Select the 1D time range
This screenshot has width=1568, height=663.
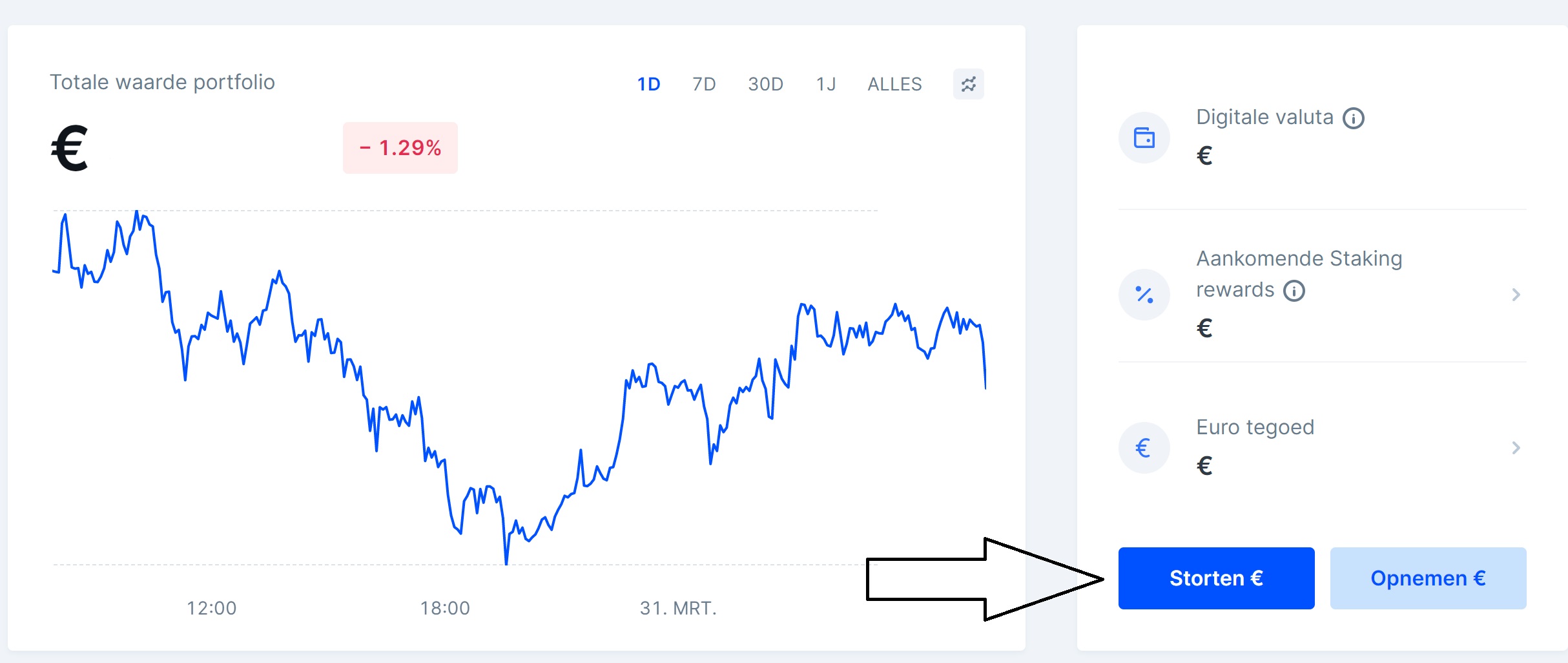pos(648,84)
